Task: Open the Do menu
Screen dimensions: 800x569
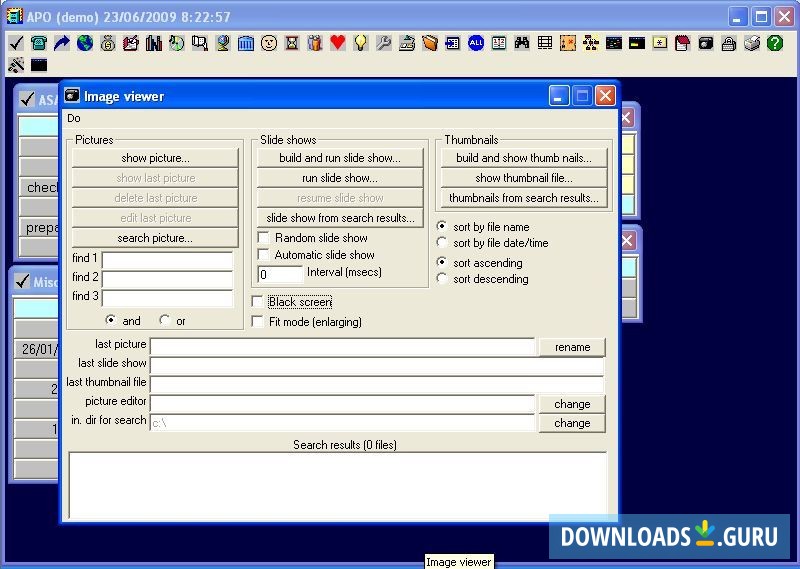Action: coord(74,118)
